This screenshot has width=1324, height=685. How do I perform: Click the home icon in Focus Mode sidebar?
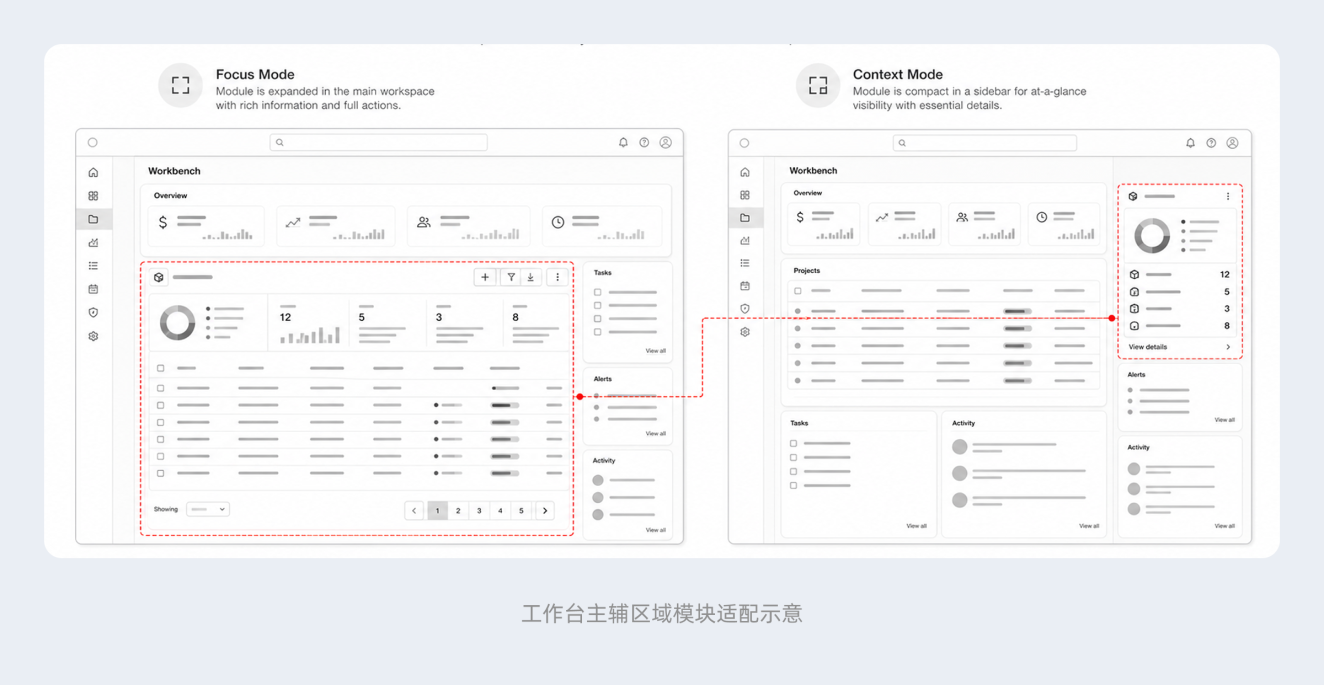coord(93,172)
